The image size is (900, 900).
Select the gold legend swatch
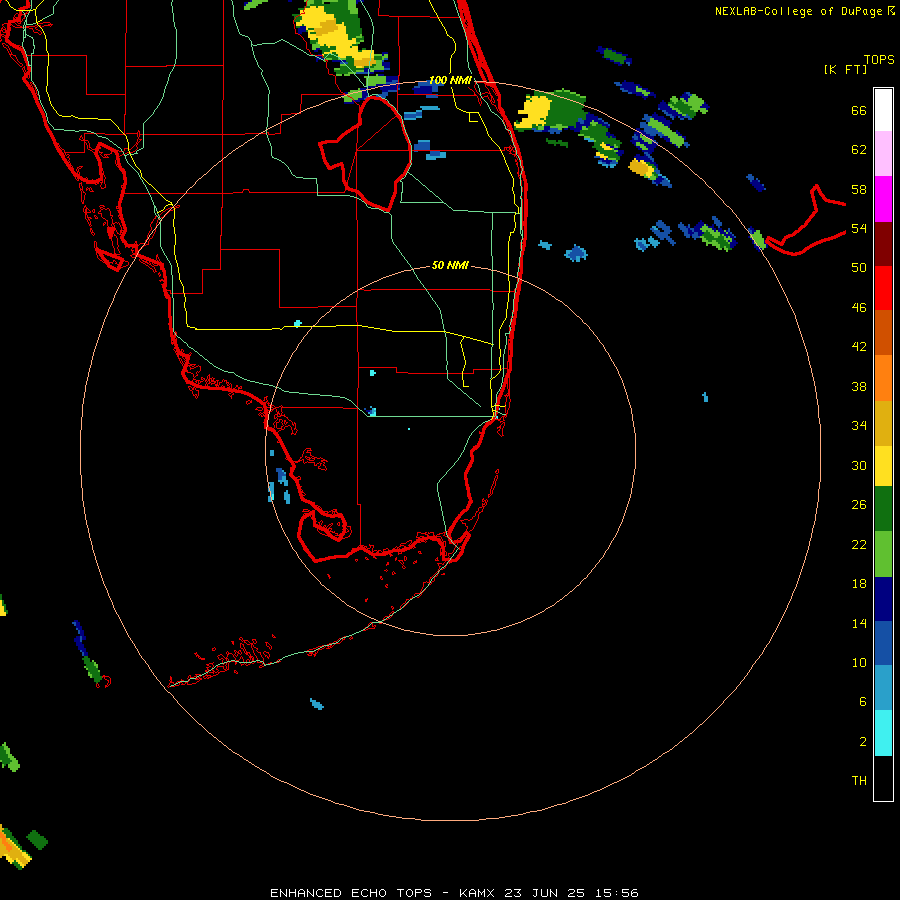coord(883,423)
